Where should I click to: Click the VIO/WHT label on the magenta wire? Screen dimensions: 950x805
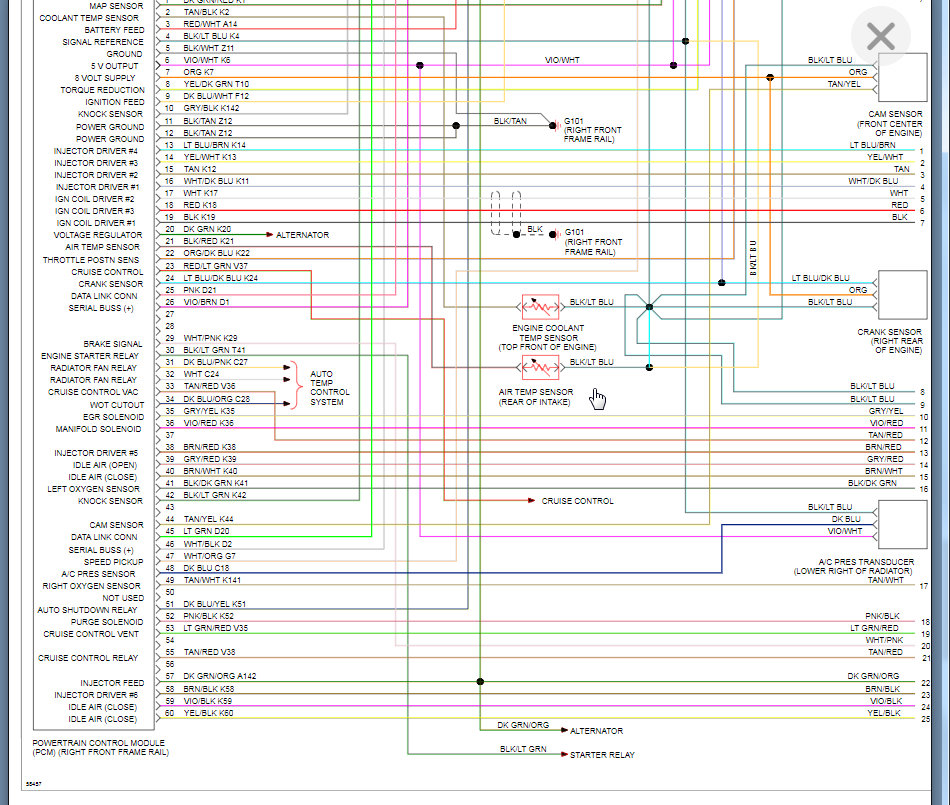562,60
